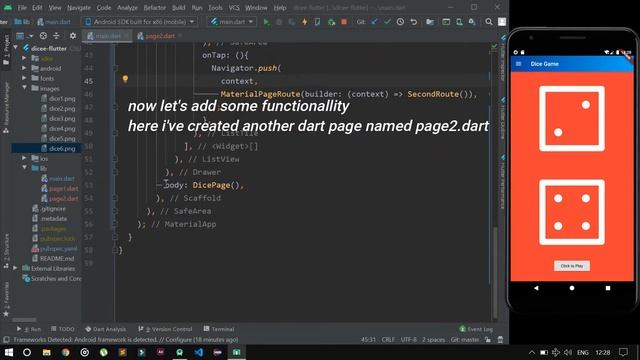Open the Navigate menu

click(x=79, y=8)
